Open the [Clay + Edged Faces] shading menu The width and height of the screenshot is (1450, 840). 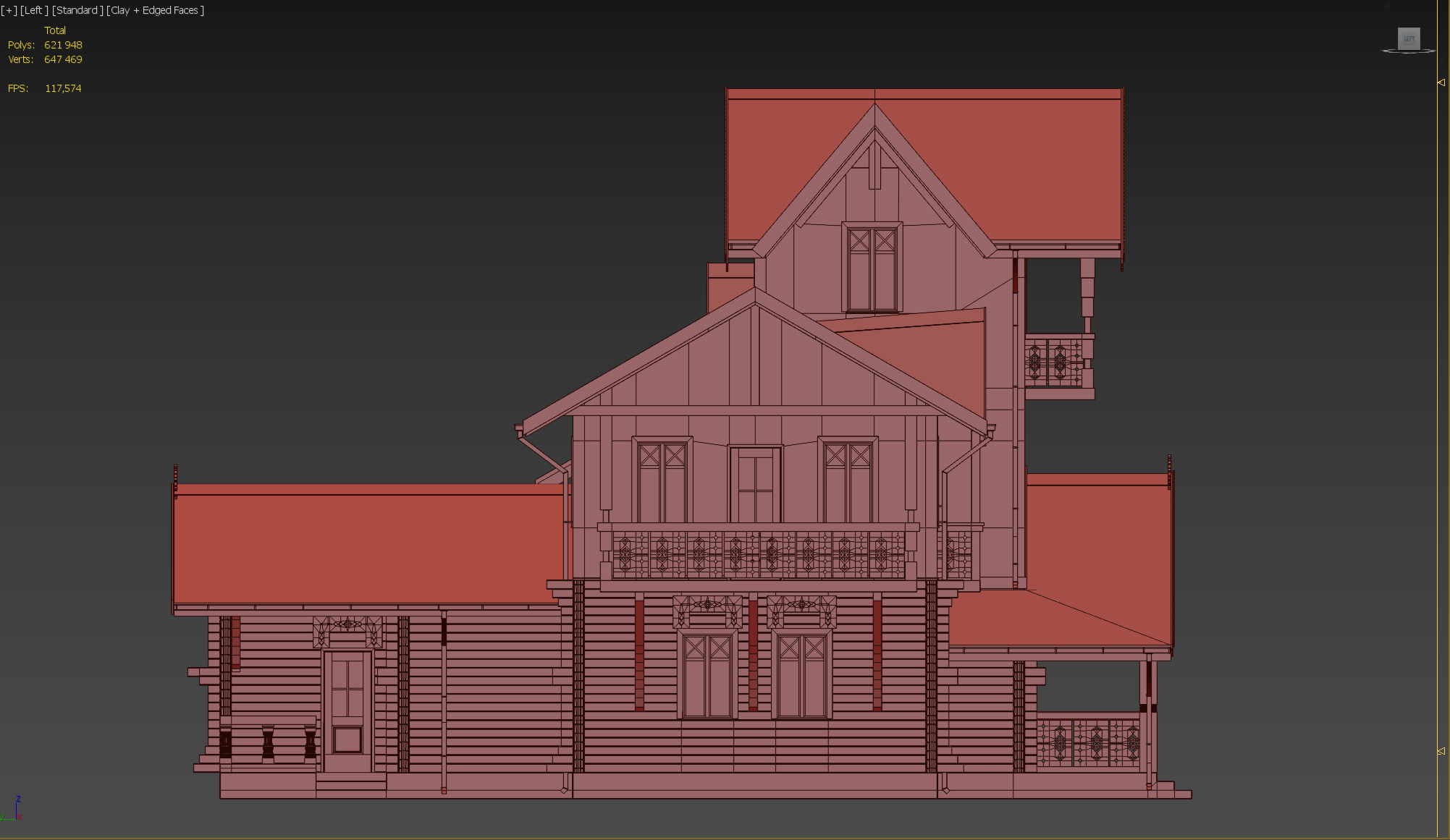pyautogui.click(x=155, y=10)
